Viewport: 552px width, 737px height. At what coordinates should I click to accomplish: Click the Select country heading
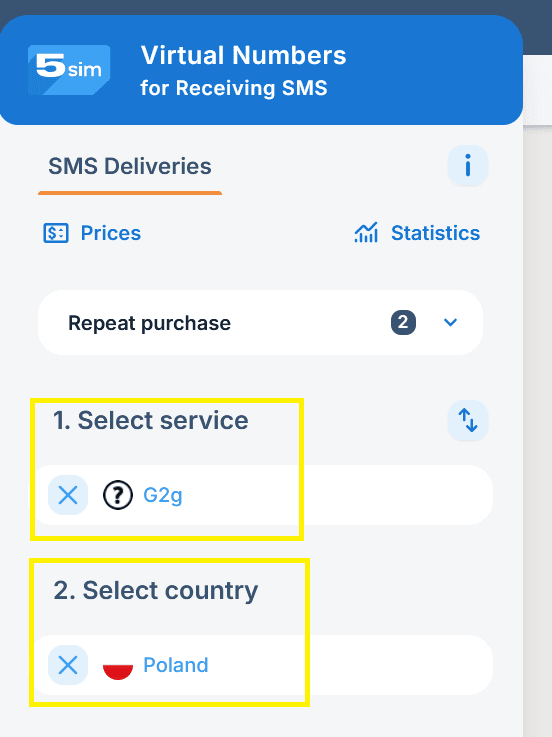156,591
